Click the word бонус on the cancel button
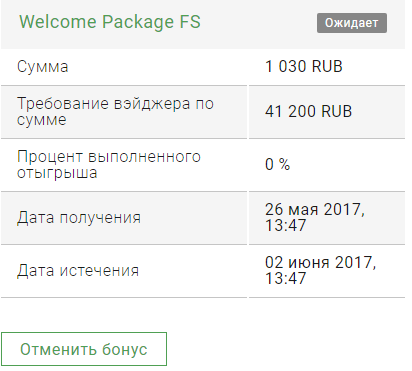The image size is (412, 371). 125,349
